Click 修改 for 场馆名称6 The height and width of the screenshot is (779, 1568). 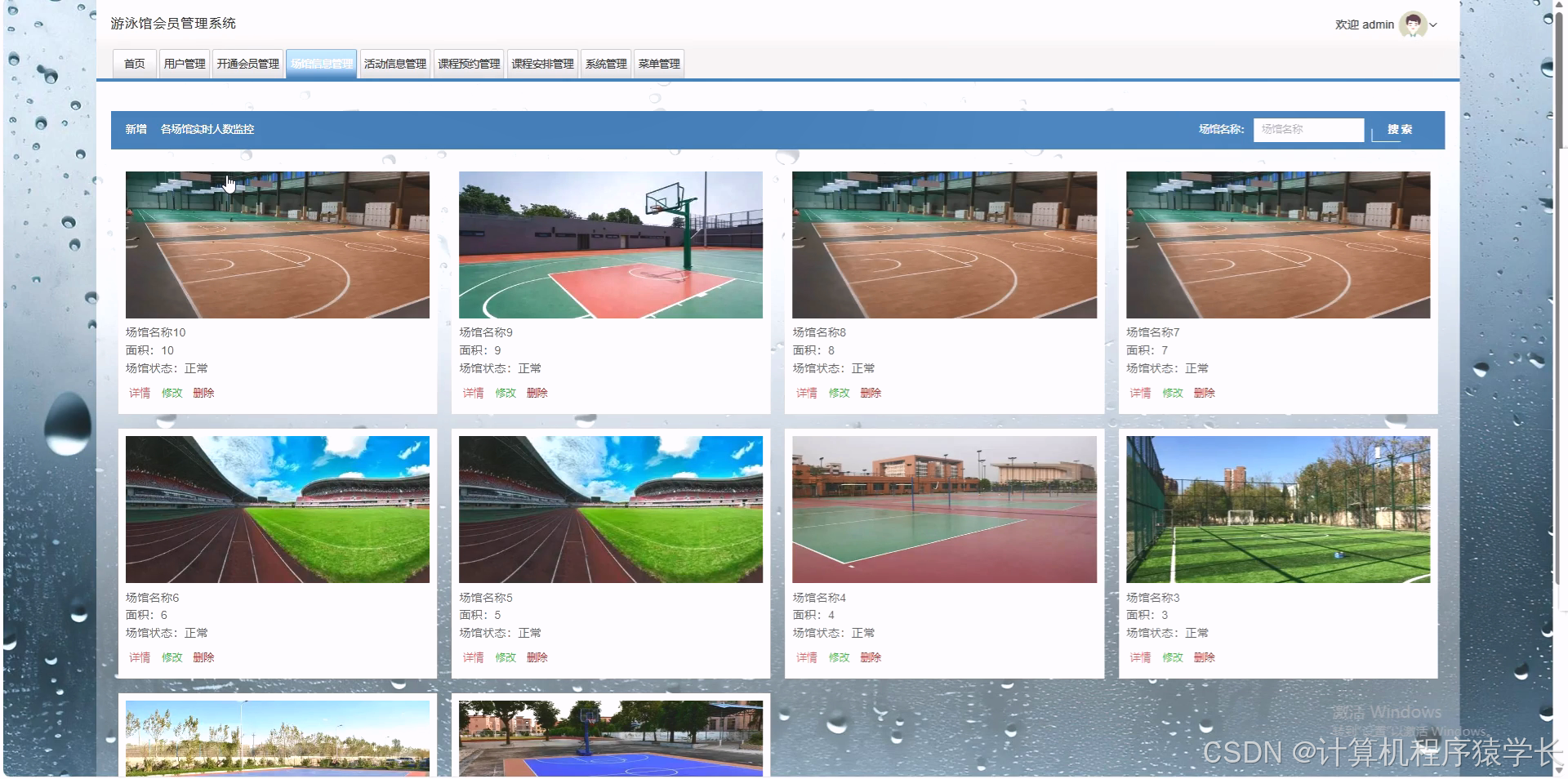171,657
